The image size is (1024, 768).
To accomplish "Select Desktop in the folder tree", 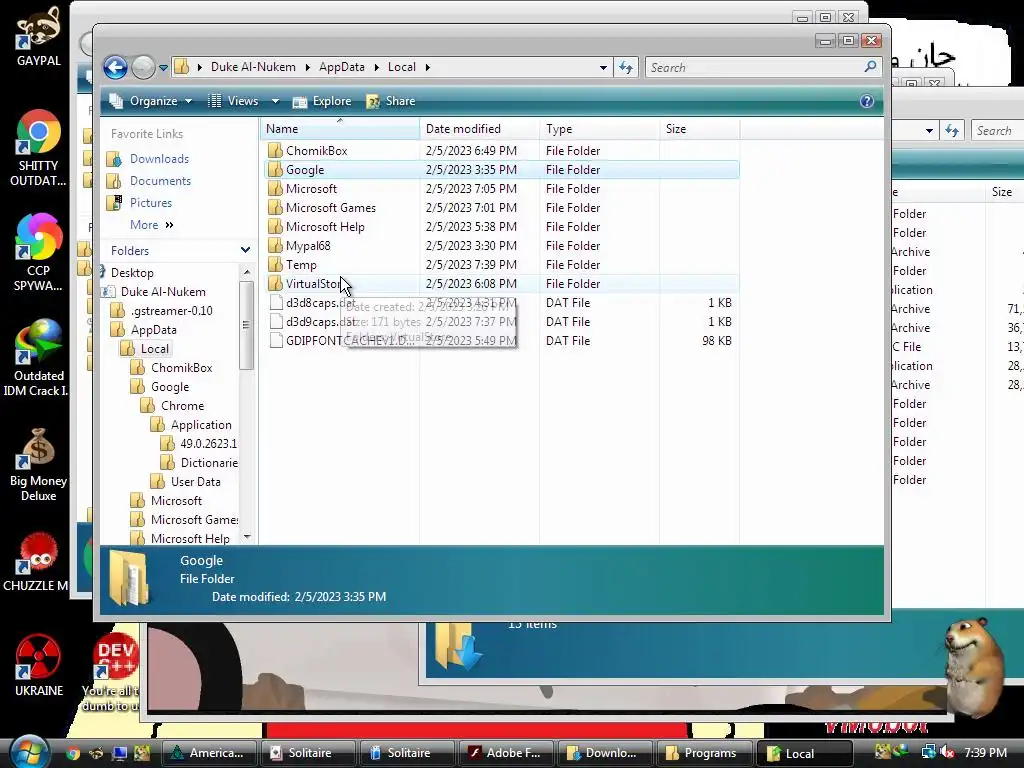I will (x=132, y=273).
